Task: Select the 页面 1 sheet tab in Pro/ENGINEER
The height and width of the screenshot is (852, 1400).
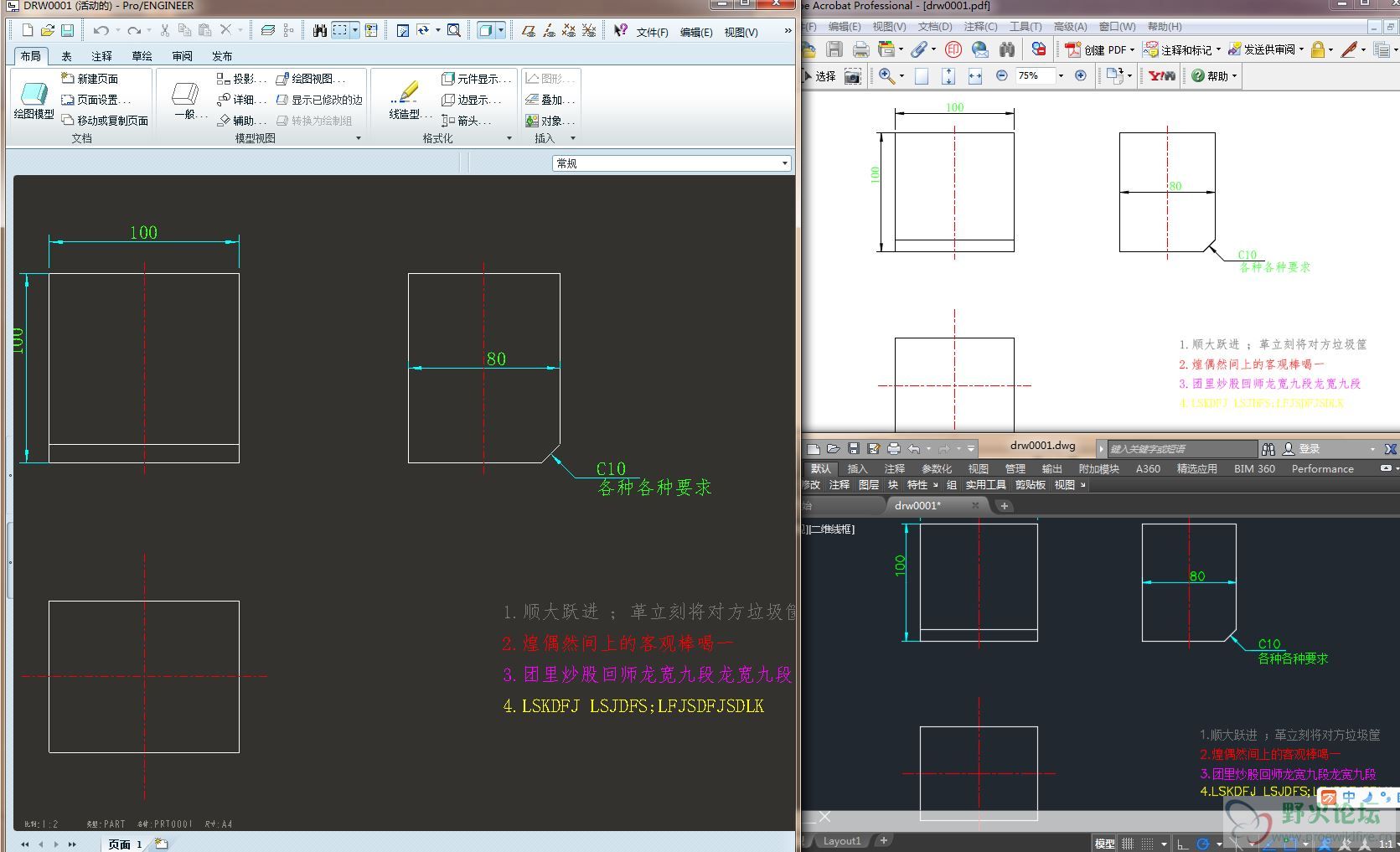Action: 125,844
